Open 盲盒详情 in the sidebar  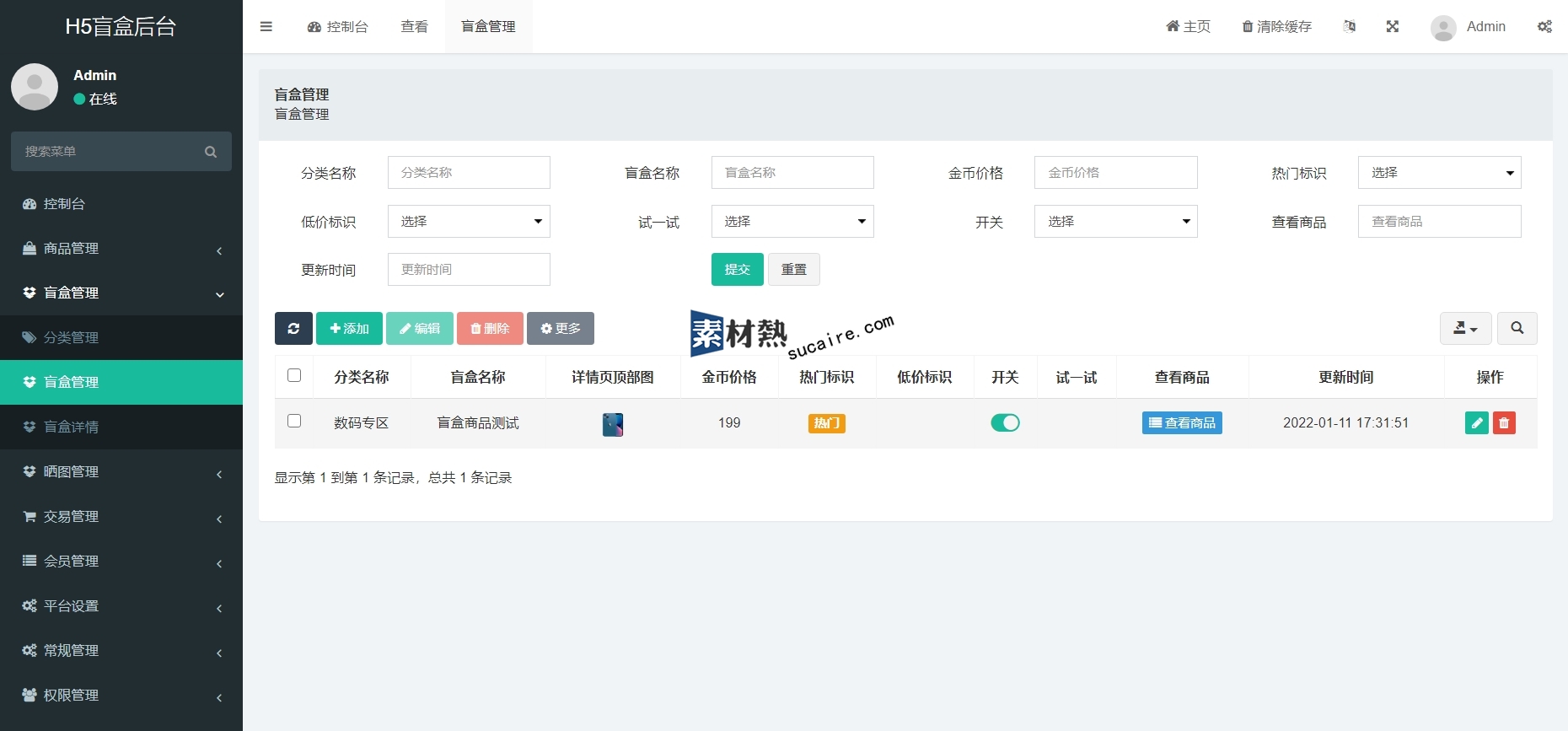point(121,427)
